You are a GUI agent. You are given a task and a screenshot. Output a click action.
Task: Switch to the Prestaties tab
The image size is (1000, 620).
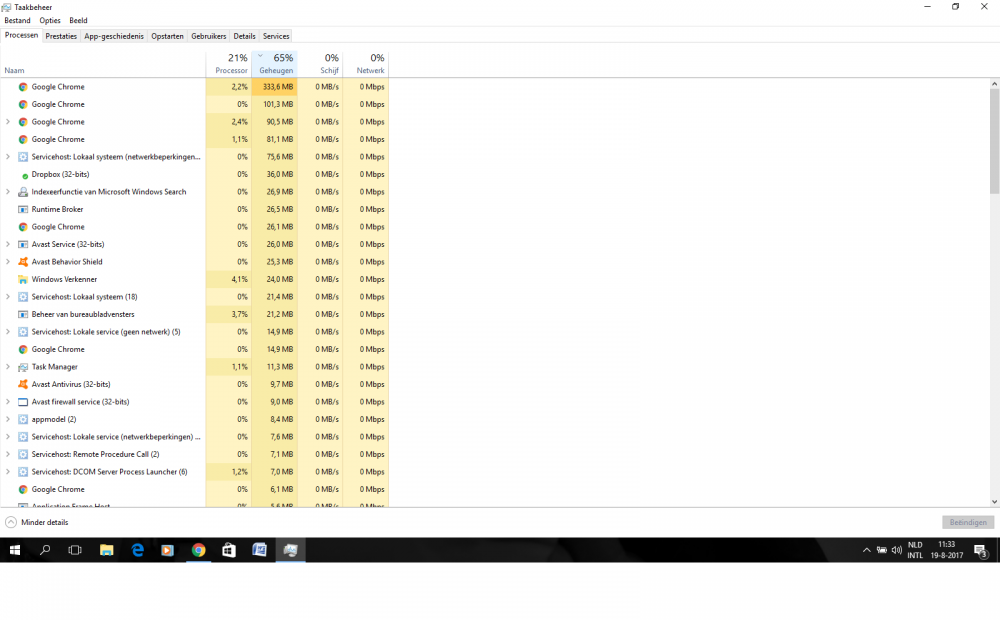pyautogui.click(x=61, y=36)
